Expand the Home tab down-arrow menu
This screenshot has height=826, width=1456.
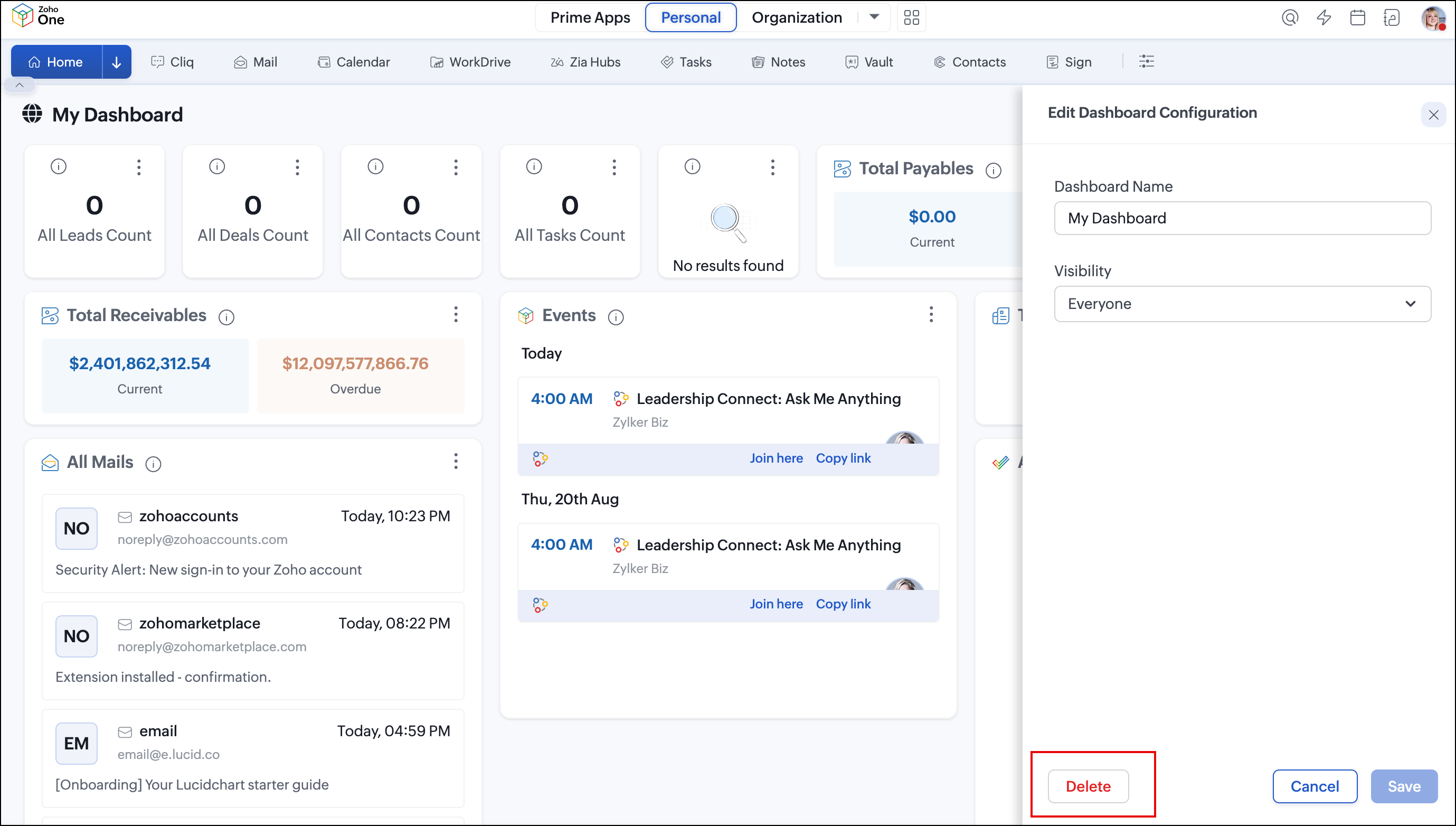click(x=116, y=62)
